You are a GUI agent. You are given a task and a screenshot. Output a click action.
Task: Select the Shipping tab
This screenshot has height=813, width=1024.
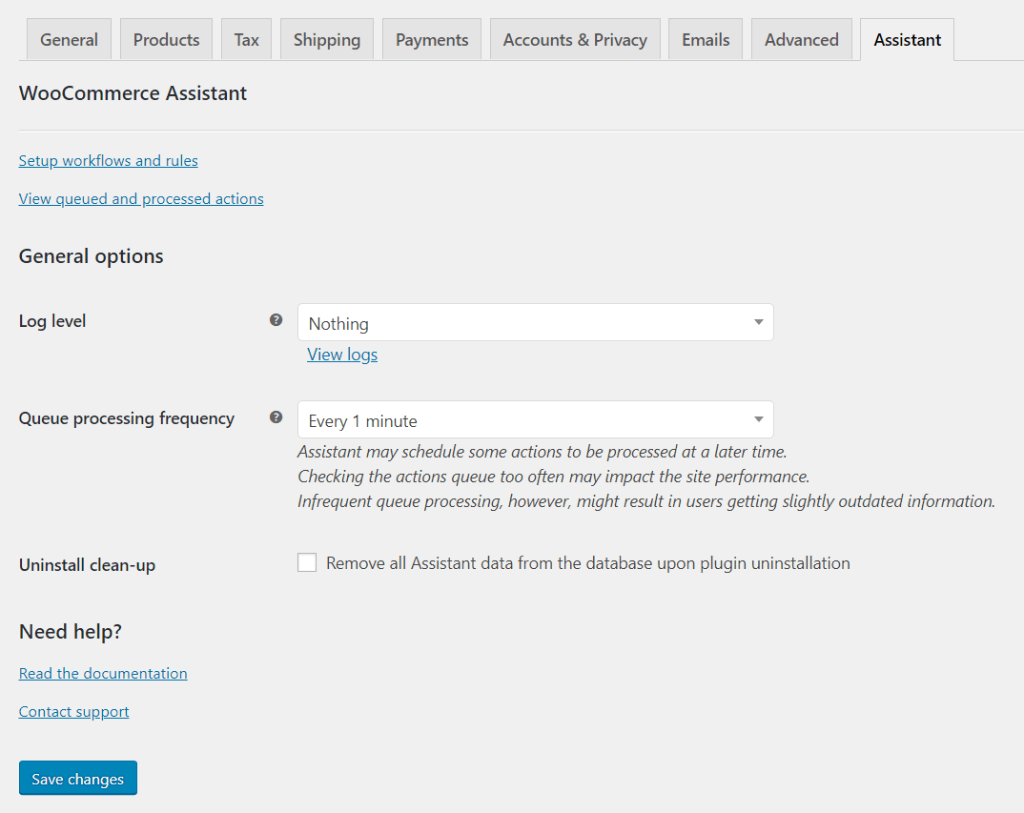pyautogui.click(x=327, y=40)
